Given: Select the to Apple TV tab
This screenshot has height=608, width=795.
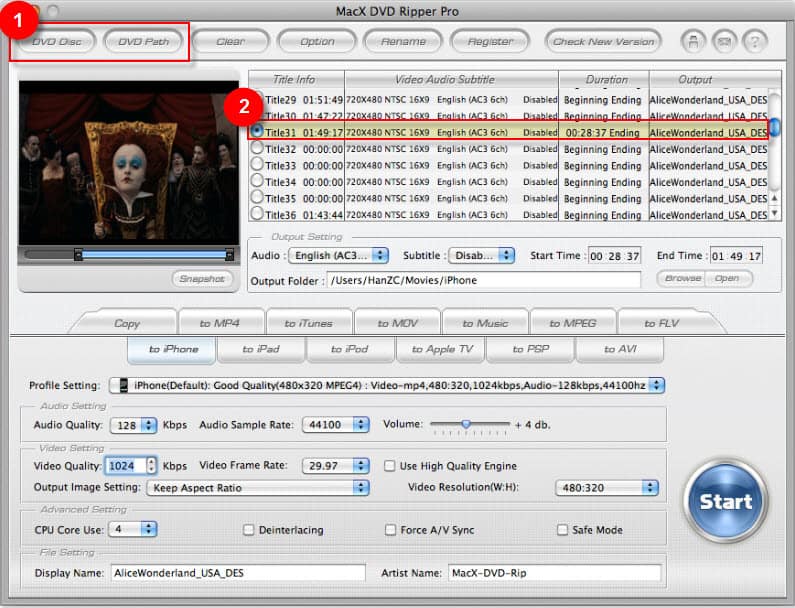Looking at the screenshot, I should click(442, 349).
